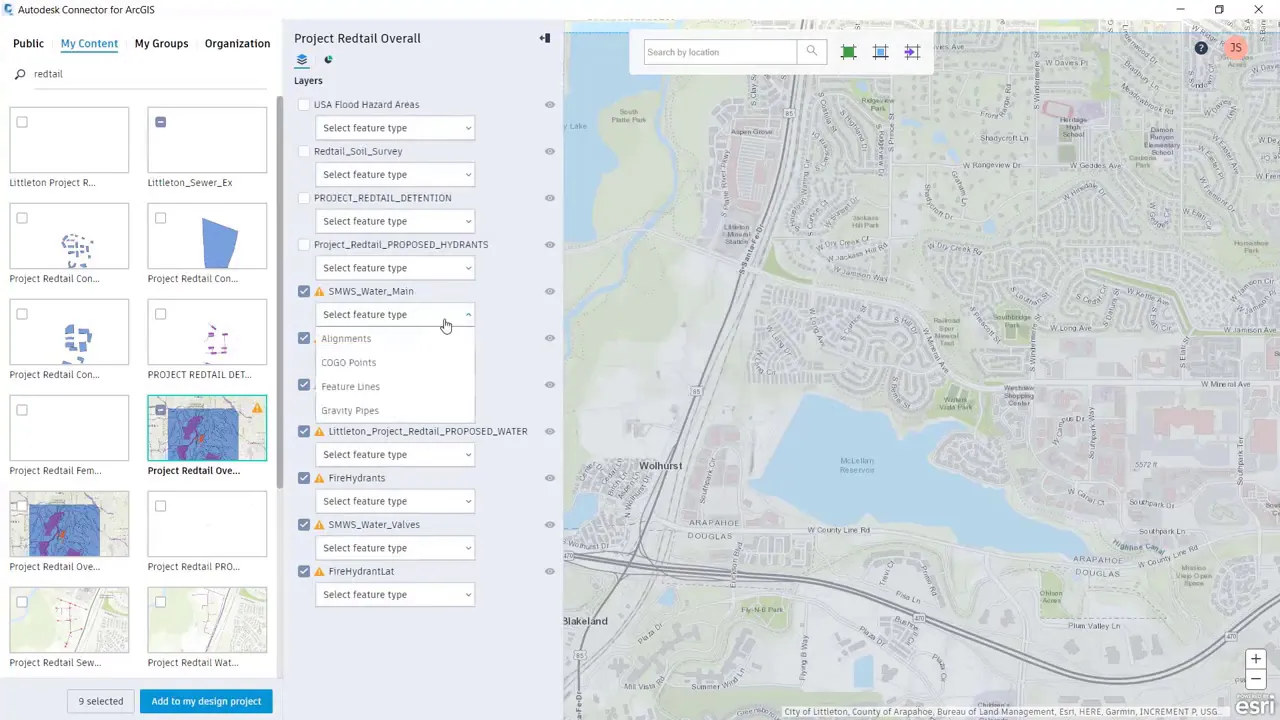Click warning icon next to FireHydrants

tap(320, 478)
